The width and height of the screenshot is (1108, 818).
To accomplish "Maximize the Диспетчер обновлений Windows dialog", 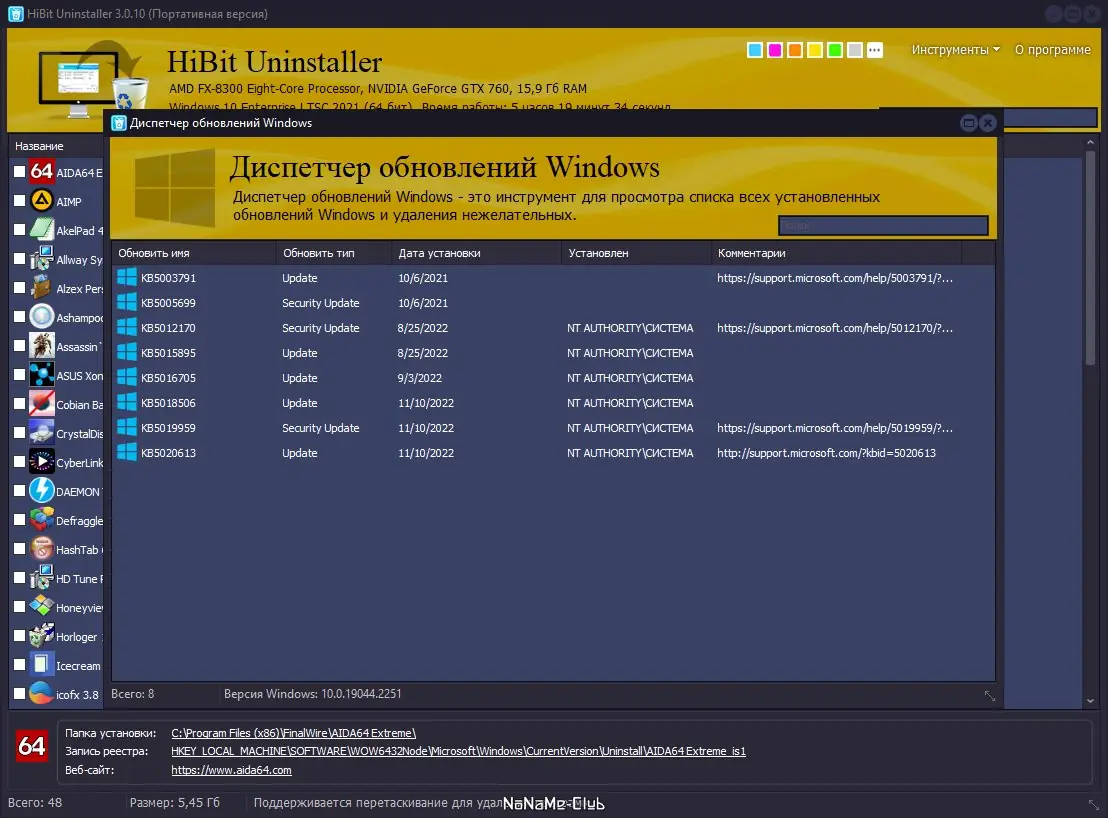I will point(969,123).
